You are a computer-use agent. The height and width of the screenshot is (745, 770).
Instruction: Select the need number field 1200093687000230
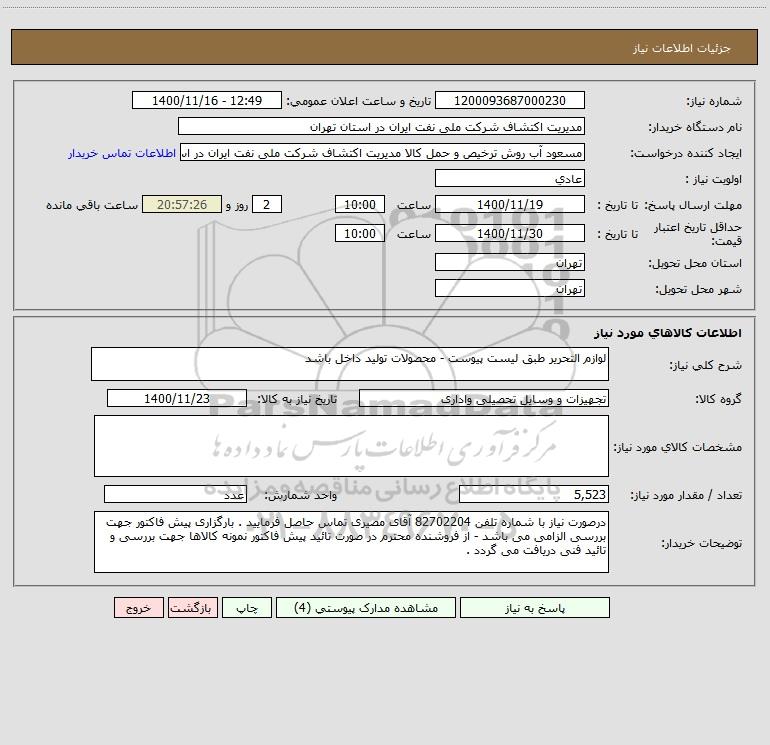click(x=510, y=100)
